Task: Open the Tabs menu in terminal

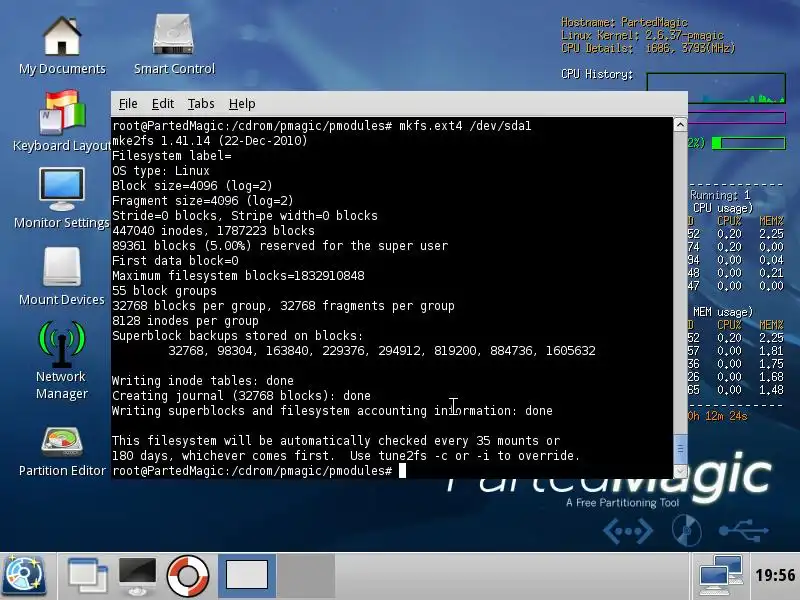Action: coord(201,104)
